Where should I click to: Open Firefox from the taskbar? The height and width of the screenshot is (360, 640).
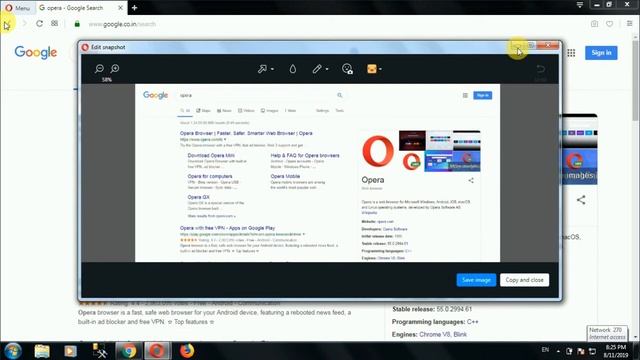click(x=187, y=351)
